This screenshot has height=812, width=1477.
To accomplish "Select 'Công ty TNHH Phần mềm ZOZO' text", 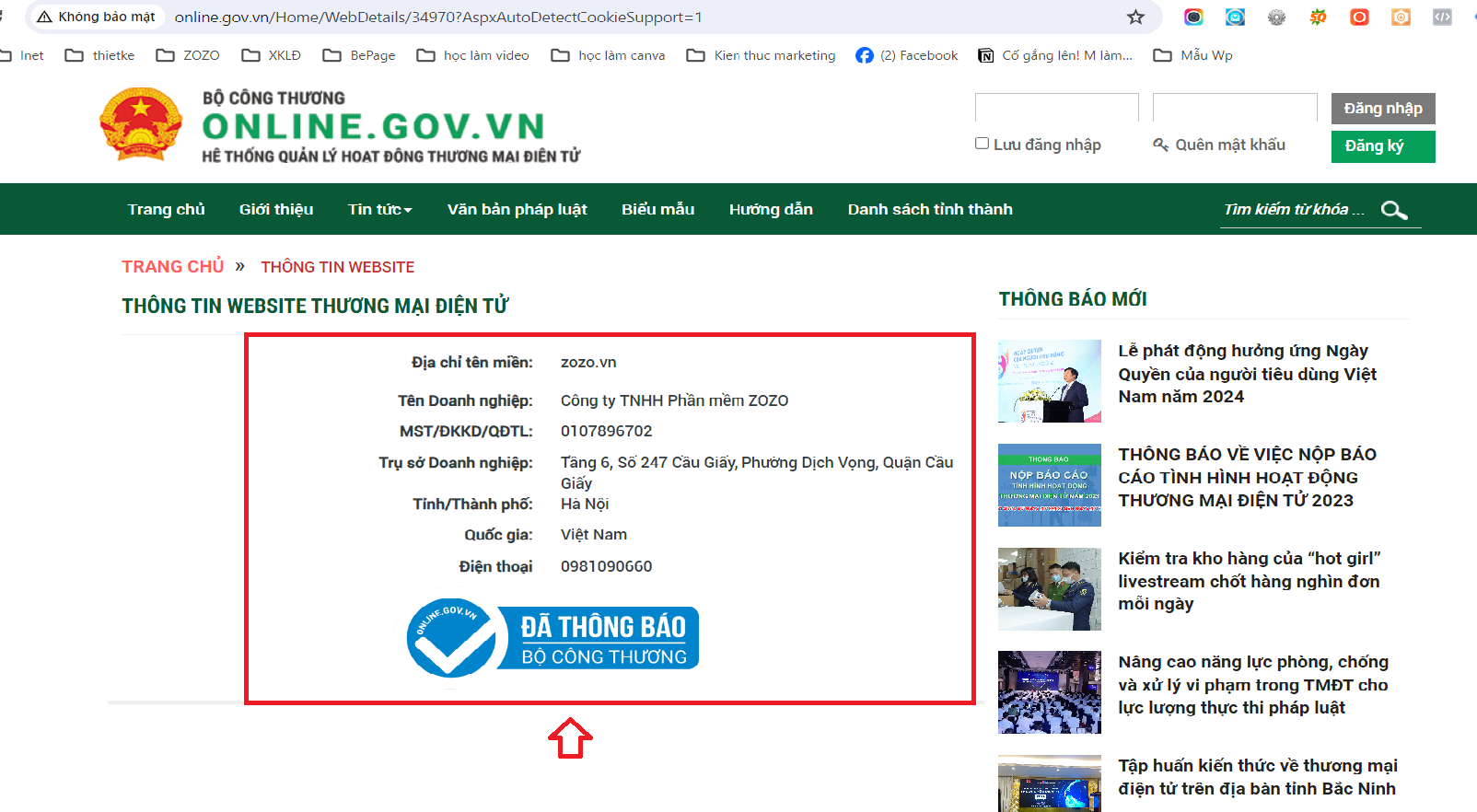I will pos(674,400).
